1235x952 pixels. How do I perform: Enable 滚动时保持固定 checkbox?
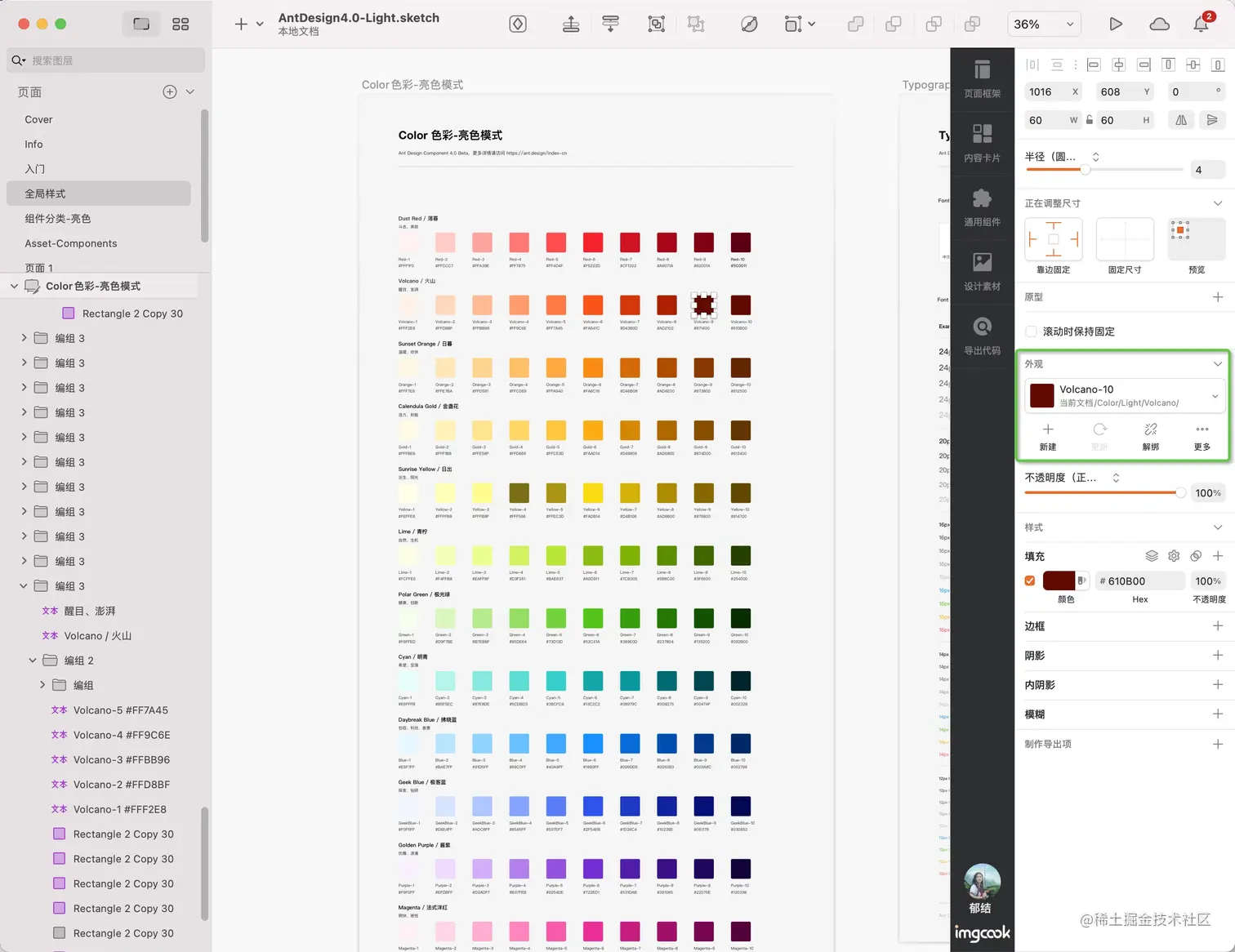1031,331
